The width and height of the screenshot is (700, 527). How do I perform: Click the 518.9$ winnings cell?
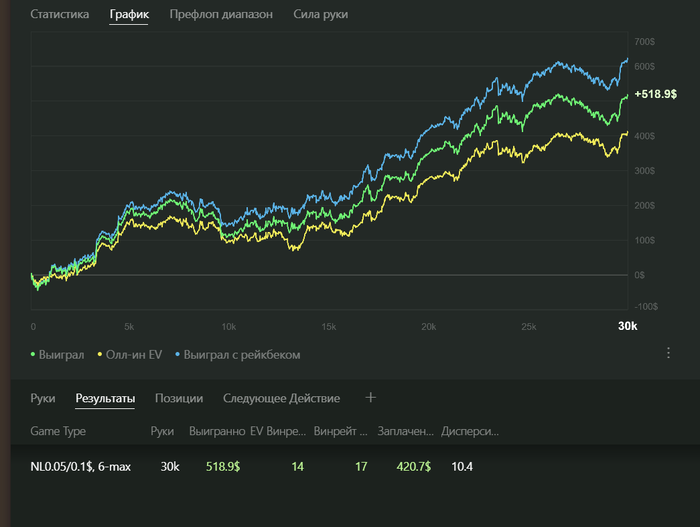click(x=223, y=466)
